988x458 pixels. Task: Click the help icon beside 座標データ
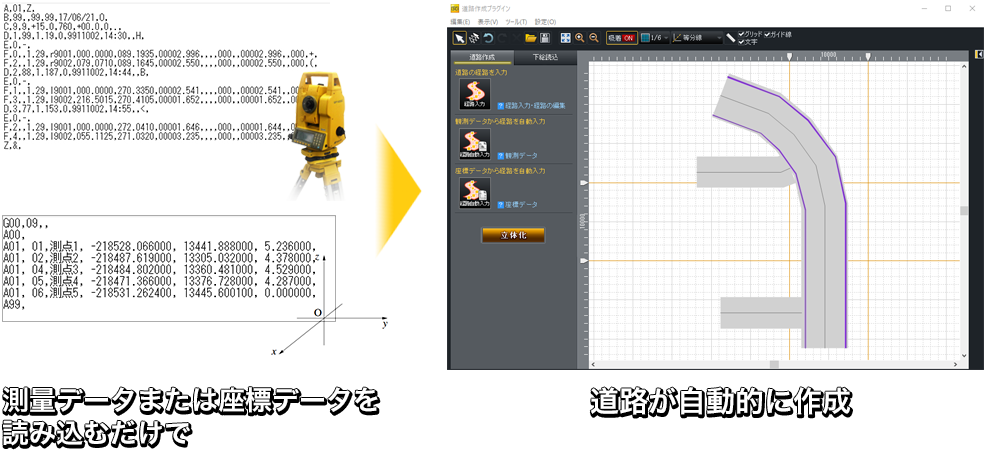click(501, 205)
